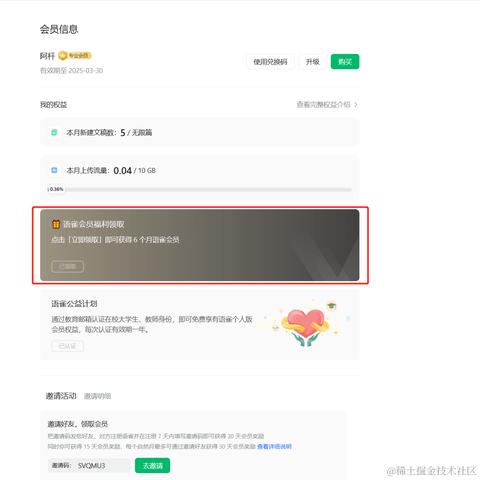
Task: Open the 邀请明细 invitation details link
Action: 97,396
